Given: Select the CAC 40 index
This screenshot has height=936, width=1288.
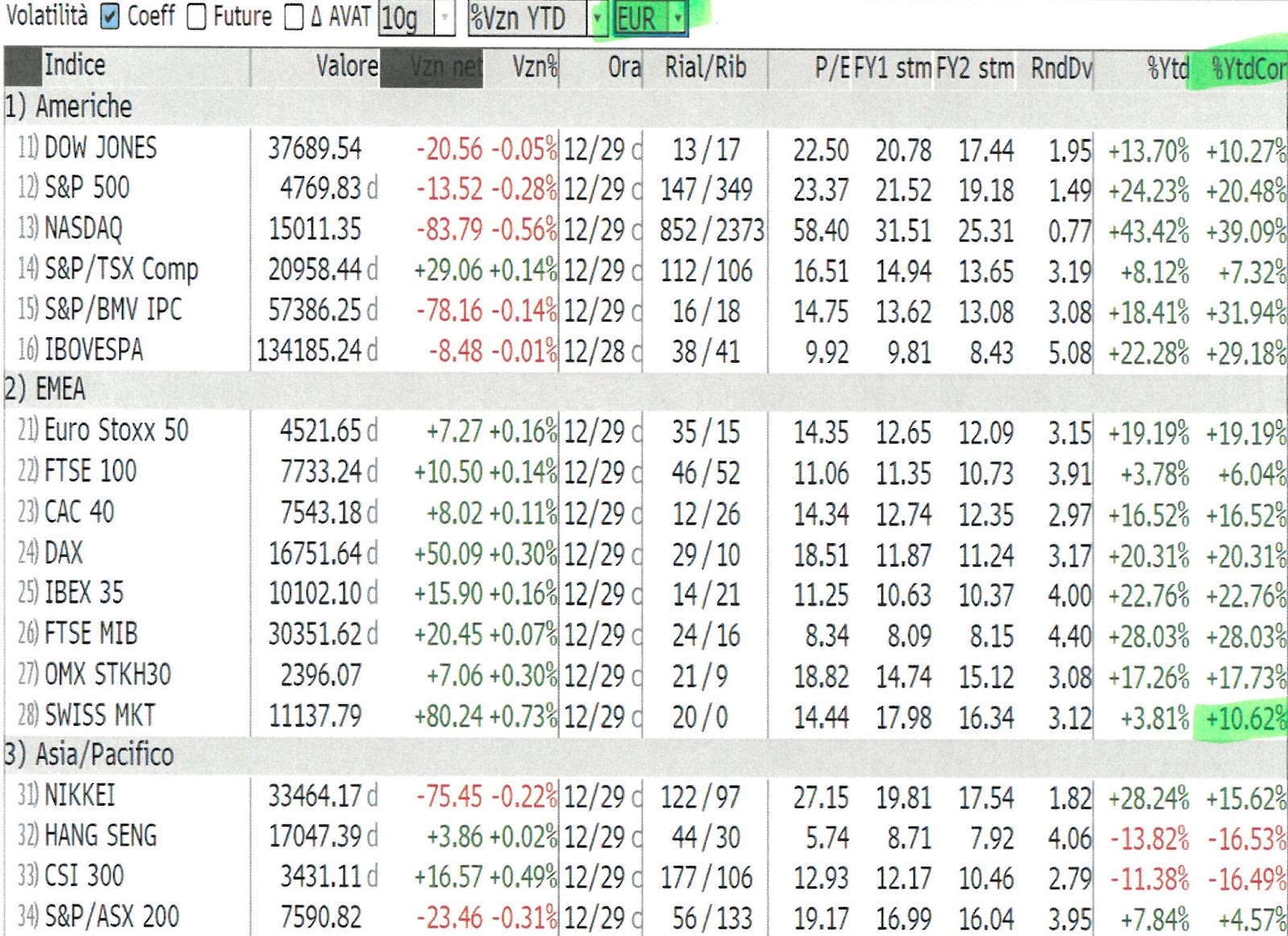Looking at the screenshot, I should pyautogui.click(x=79, y=511).
